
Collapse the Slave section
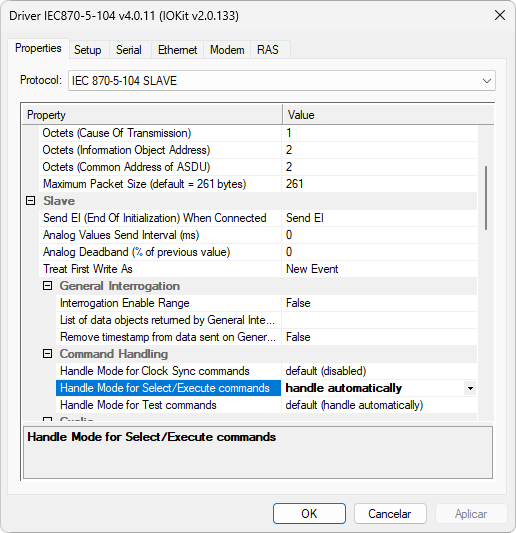click(31, 201)
